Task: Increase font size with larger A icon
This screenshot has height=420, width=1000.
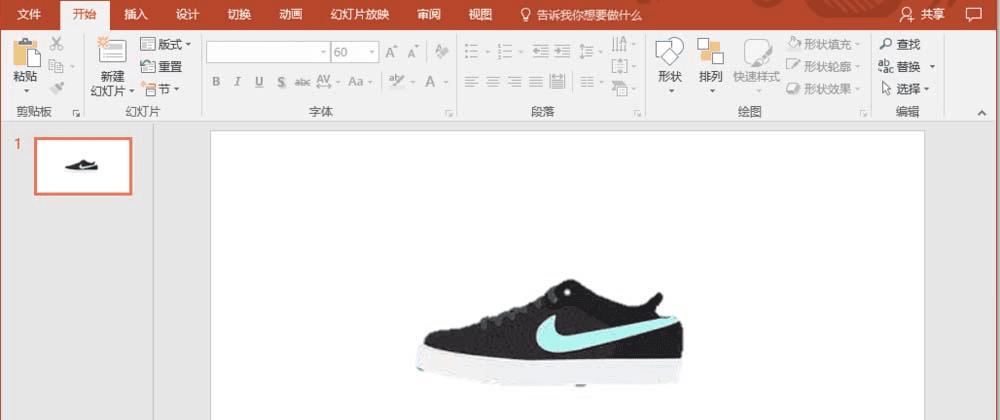Action: [x=391, y=52]
